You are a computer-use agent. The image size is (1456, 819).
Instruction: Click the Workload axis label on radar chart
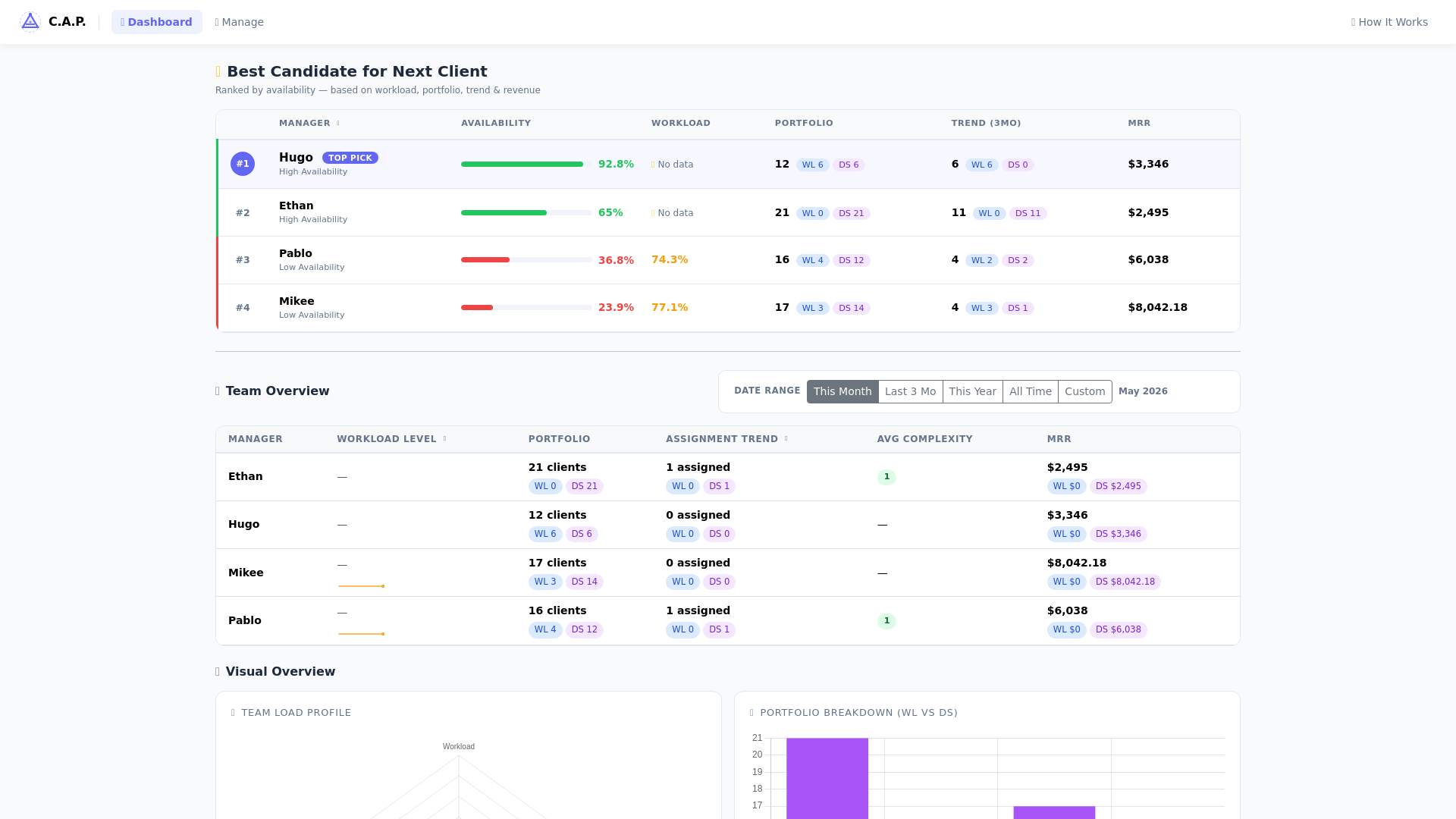pos(459,746)
